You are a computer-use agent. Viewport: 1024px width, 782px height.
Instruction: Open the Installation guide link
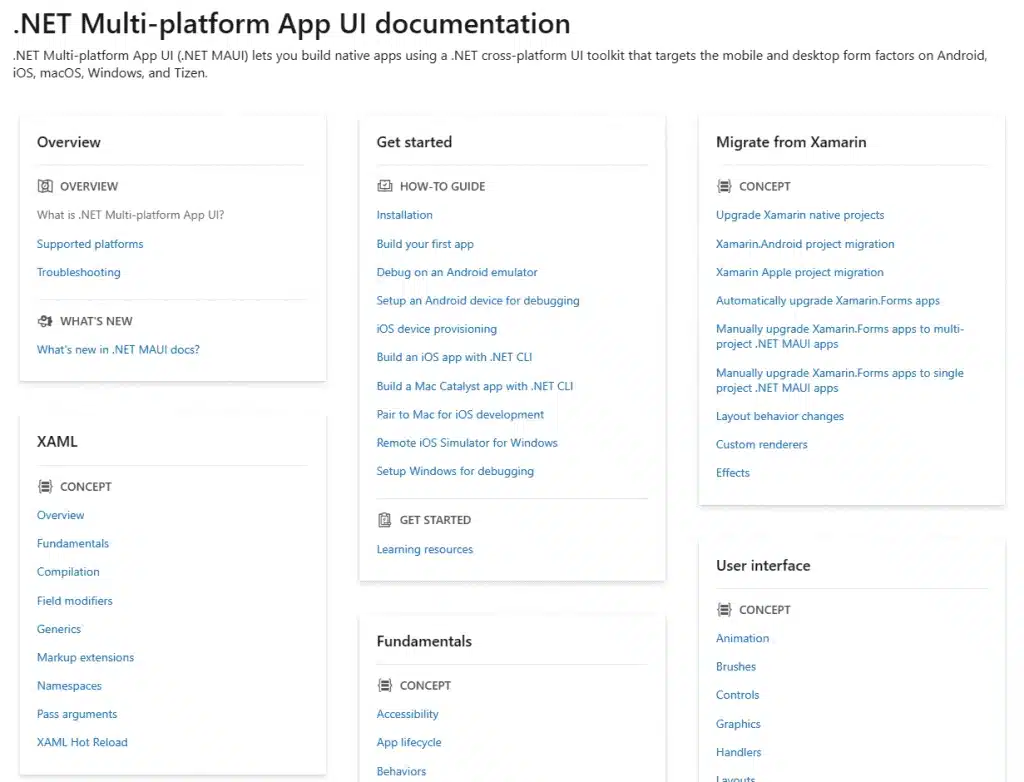click(x=404, y=215)
